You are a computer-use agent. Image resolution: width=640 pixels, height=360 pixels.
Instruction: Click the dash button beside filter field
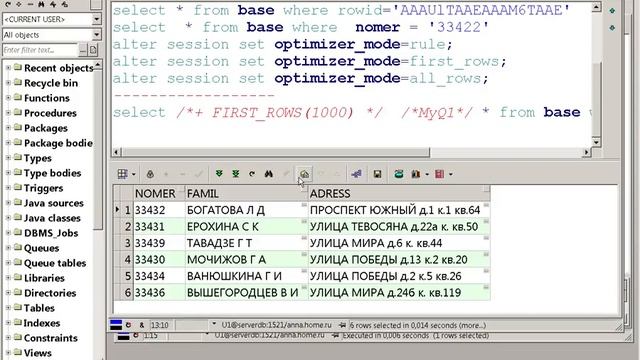[x=83, y=50]
